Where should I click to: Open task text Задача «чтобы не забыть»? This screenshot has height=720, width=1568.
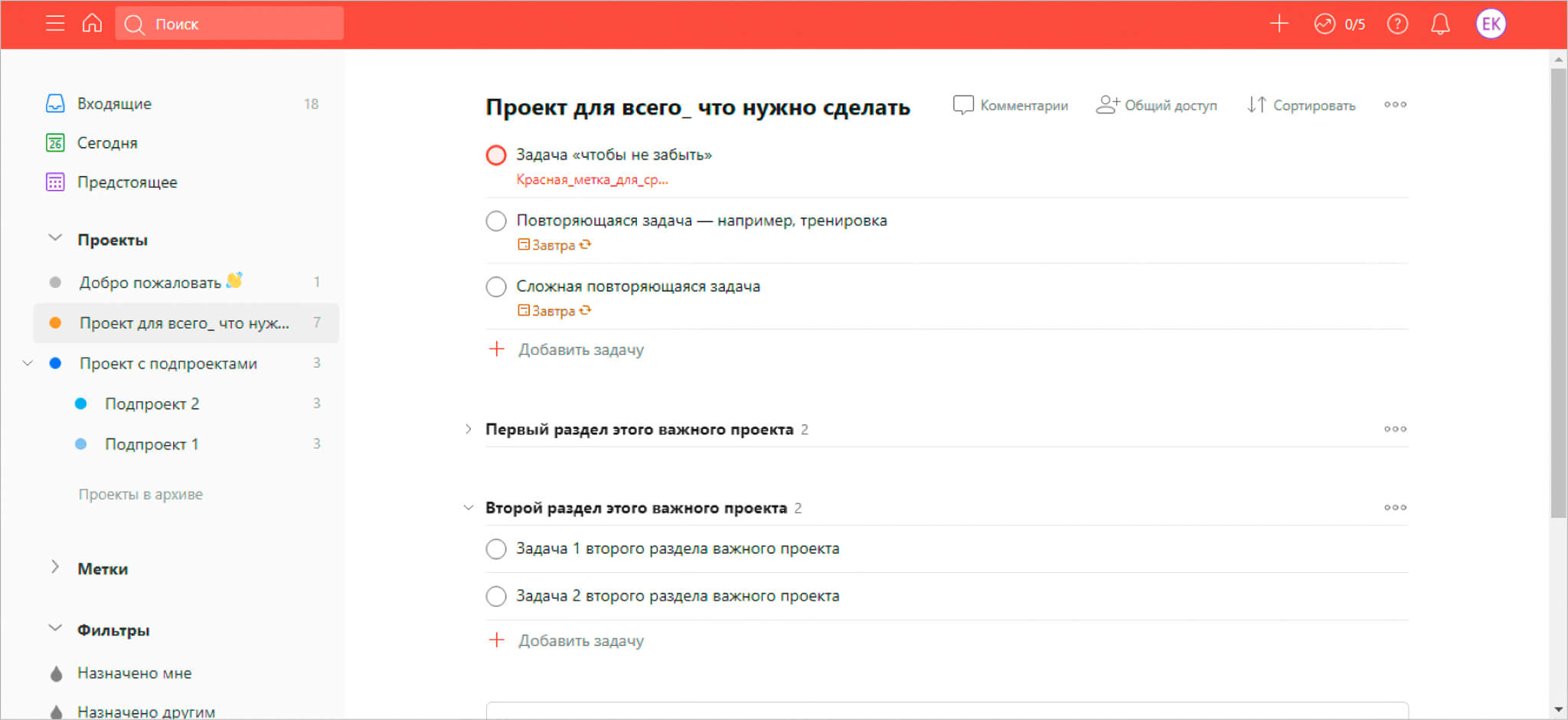click(x=614, y=155)
